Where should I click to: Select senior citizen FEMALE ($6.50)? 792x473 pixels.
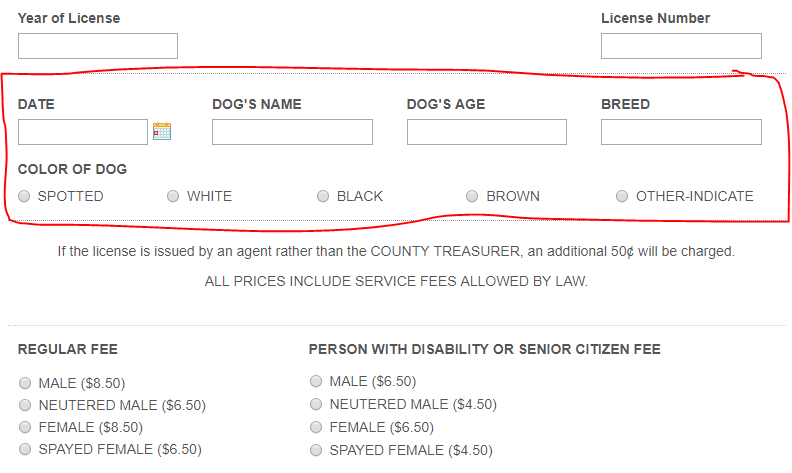tap(316, 427)
